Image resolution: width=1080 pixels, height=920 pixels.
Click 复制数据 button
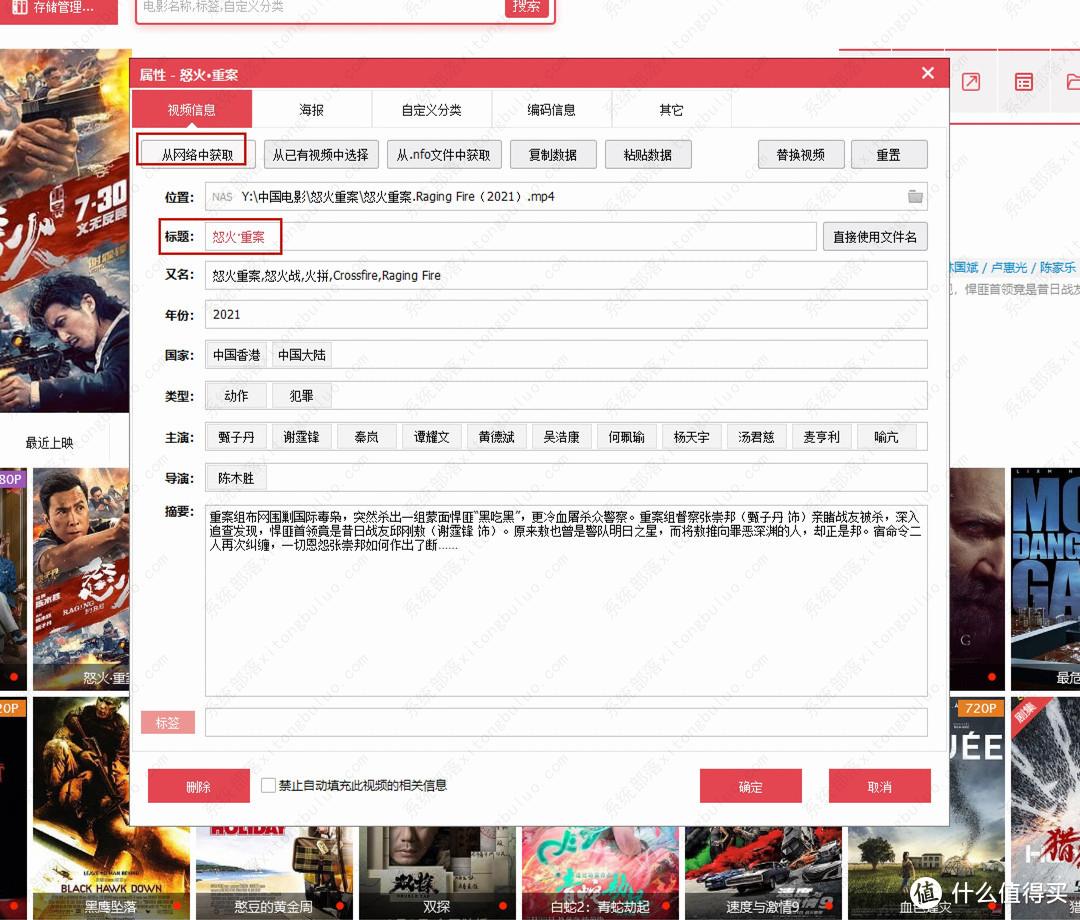552,155
